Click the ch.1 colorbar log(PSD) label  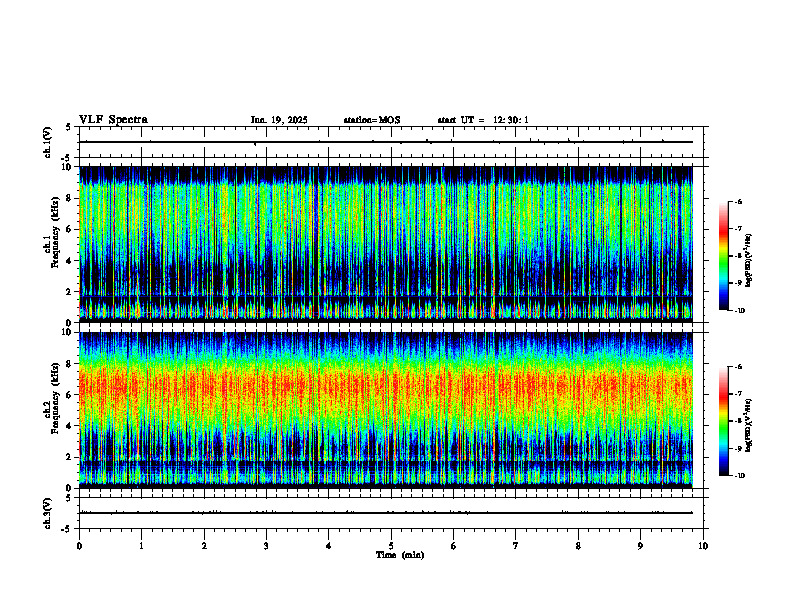click(749, 261)
